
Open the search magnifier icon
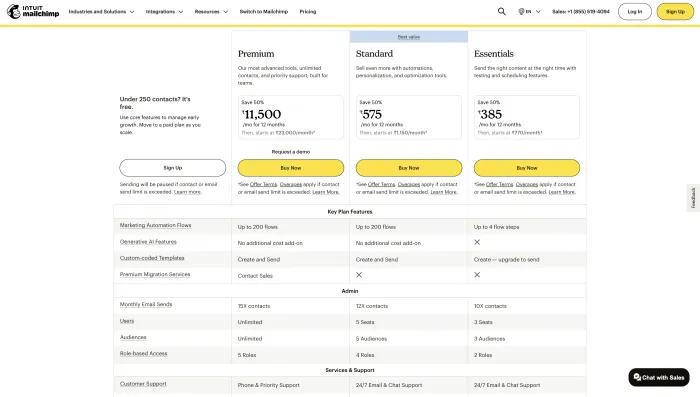502,12
